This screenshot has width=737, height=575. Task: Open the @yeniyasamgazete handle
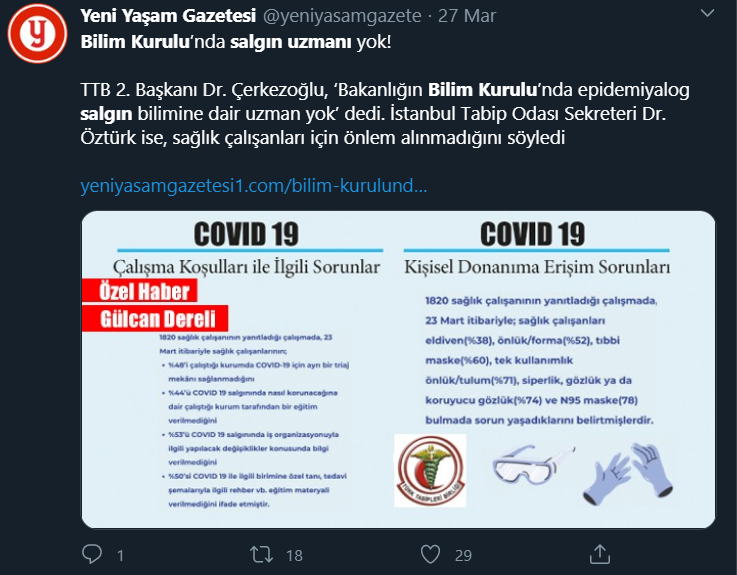(x=342, y=16)
